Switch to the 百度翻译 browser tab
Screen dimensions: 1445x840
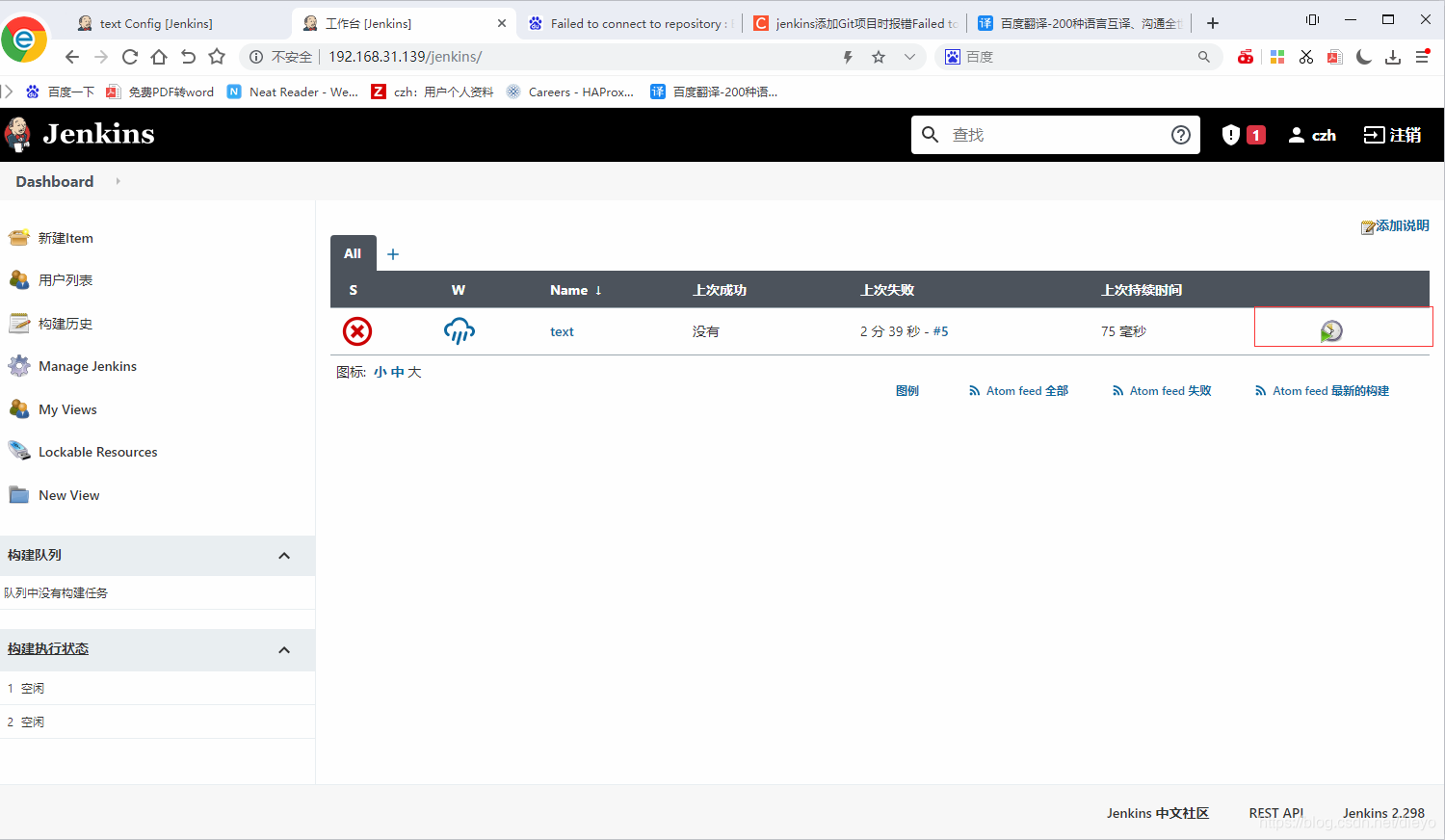point(1081,23)
